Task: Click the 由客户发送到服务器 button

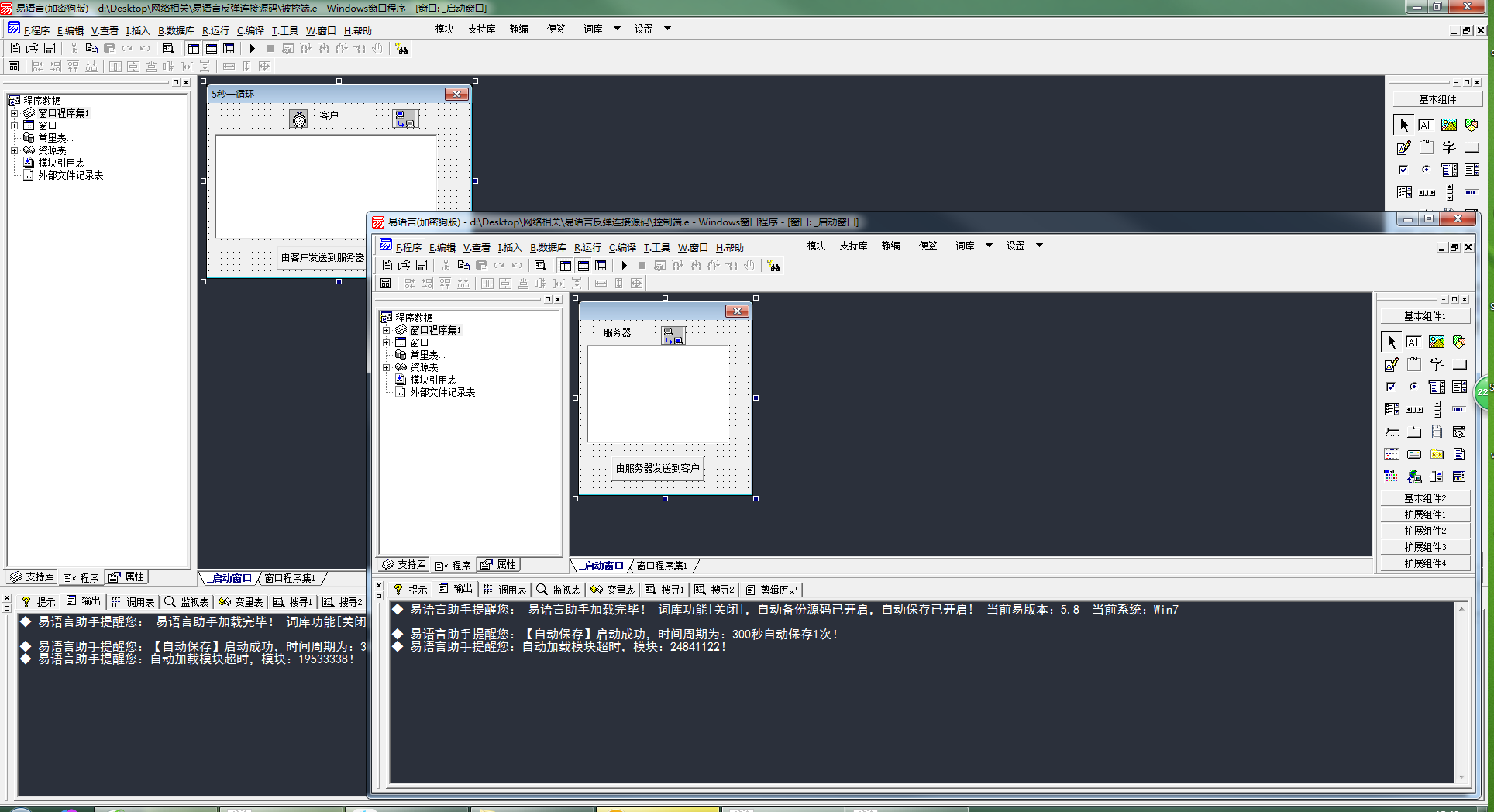Action: [x=322, y=257]
